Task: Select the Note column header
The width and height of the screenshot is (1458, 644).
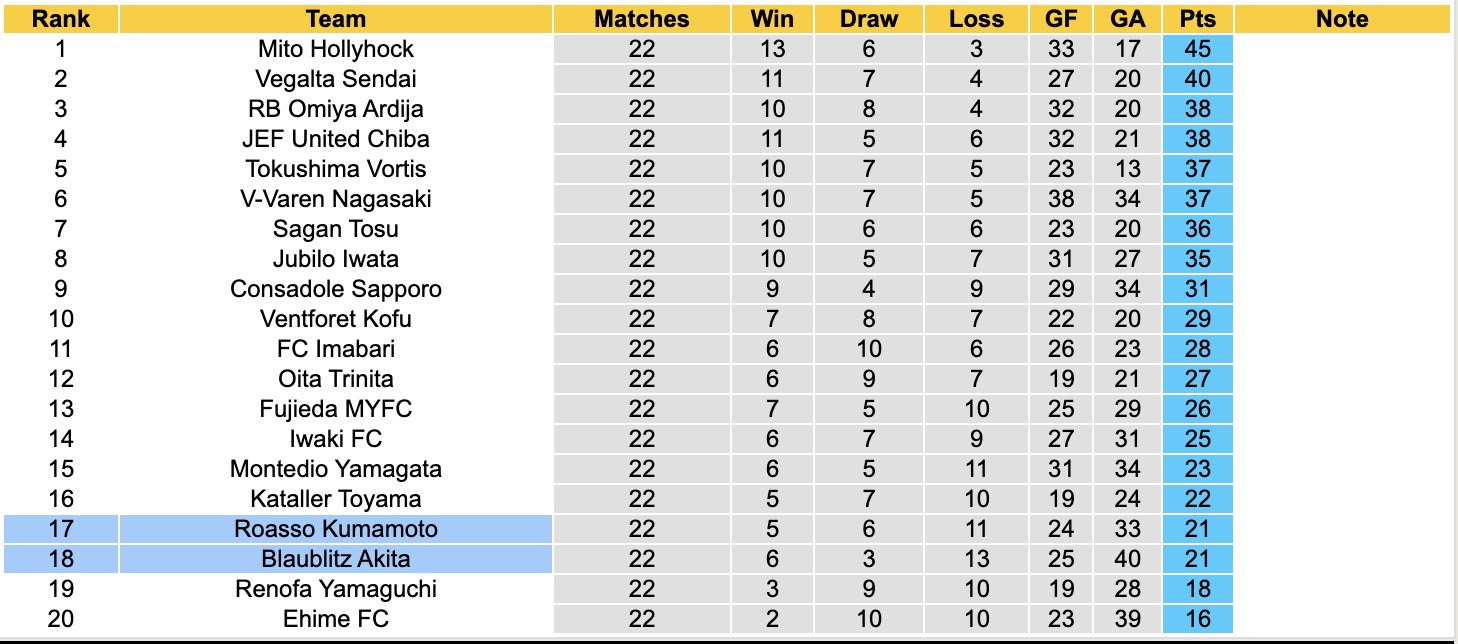Action: point(1342,19)
